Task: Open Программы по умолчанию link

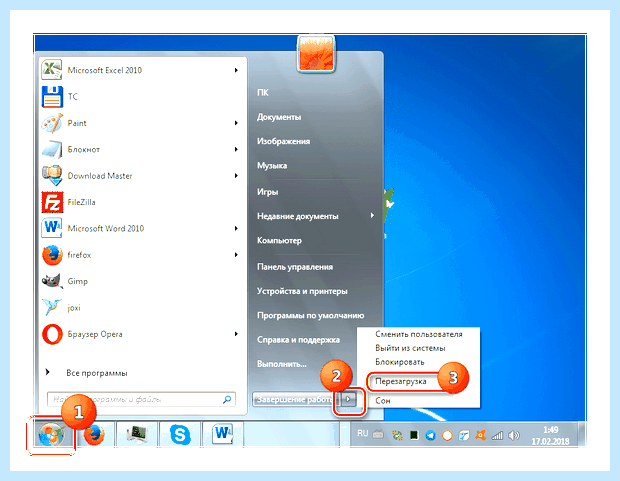Action: (310, 316)
